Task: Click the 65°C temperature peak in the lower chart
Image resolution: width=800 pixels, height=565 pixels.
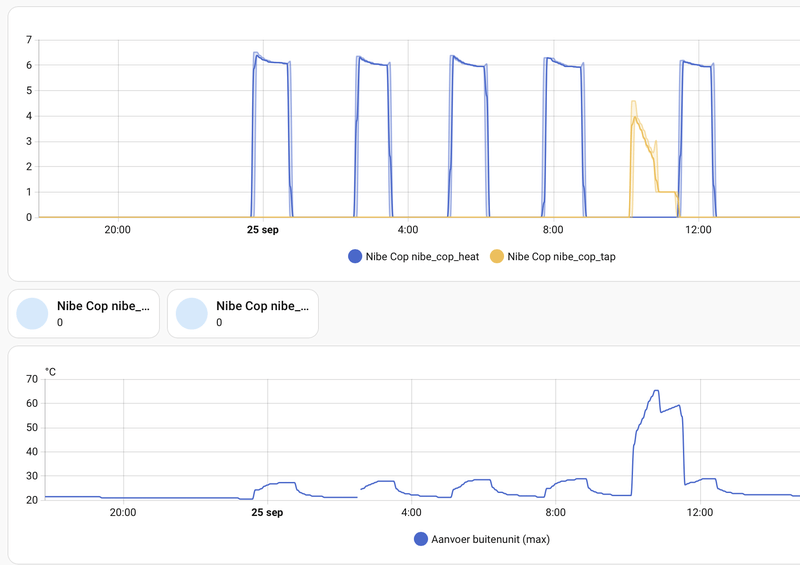Action: click(x=656, y=391)
